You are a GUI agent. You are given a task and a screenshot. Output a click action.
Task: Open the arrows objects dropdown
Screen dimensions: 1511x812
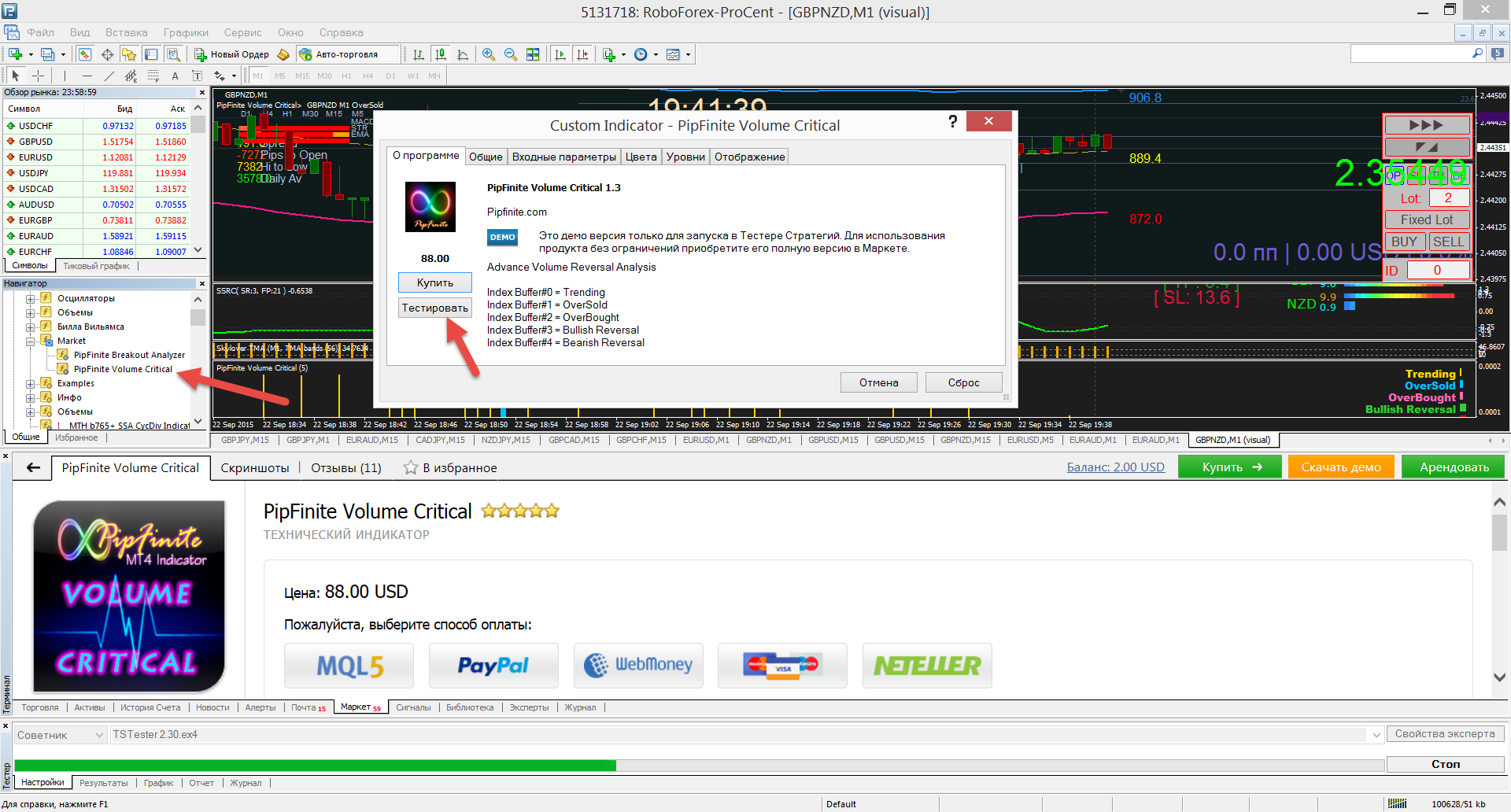pyautogui.click(x=234, y=76)
